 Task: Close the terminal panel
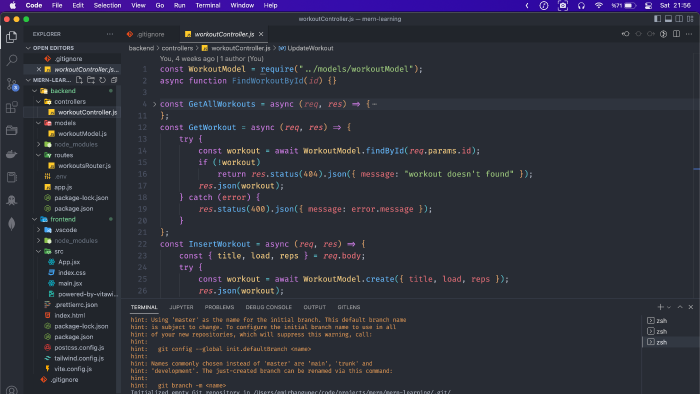(691, 307)
